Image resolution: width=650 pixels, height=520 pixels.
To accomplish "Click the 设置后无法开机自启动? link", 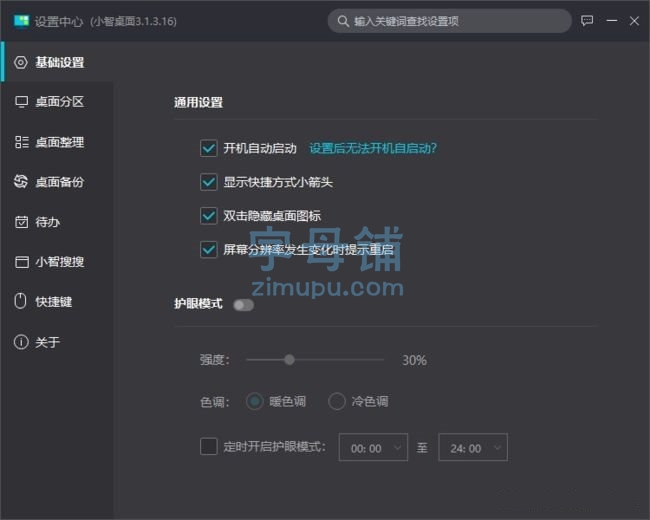I will 373,148.
